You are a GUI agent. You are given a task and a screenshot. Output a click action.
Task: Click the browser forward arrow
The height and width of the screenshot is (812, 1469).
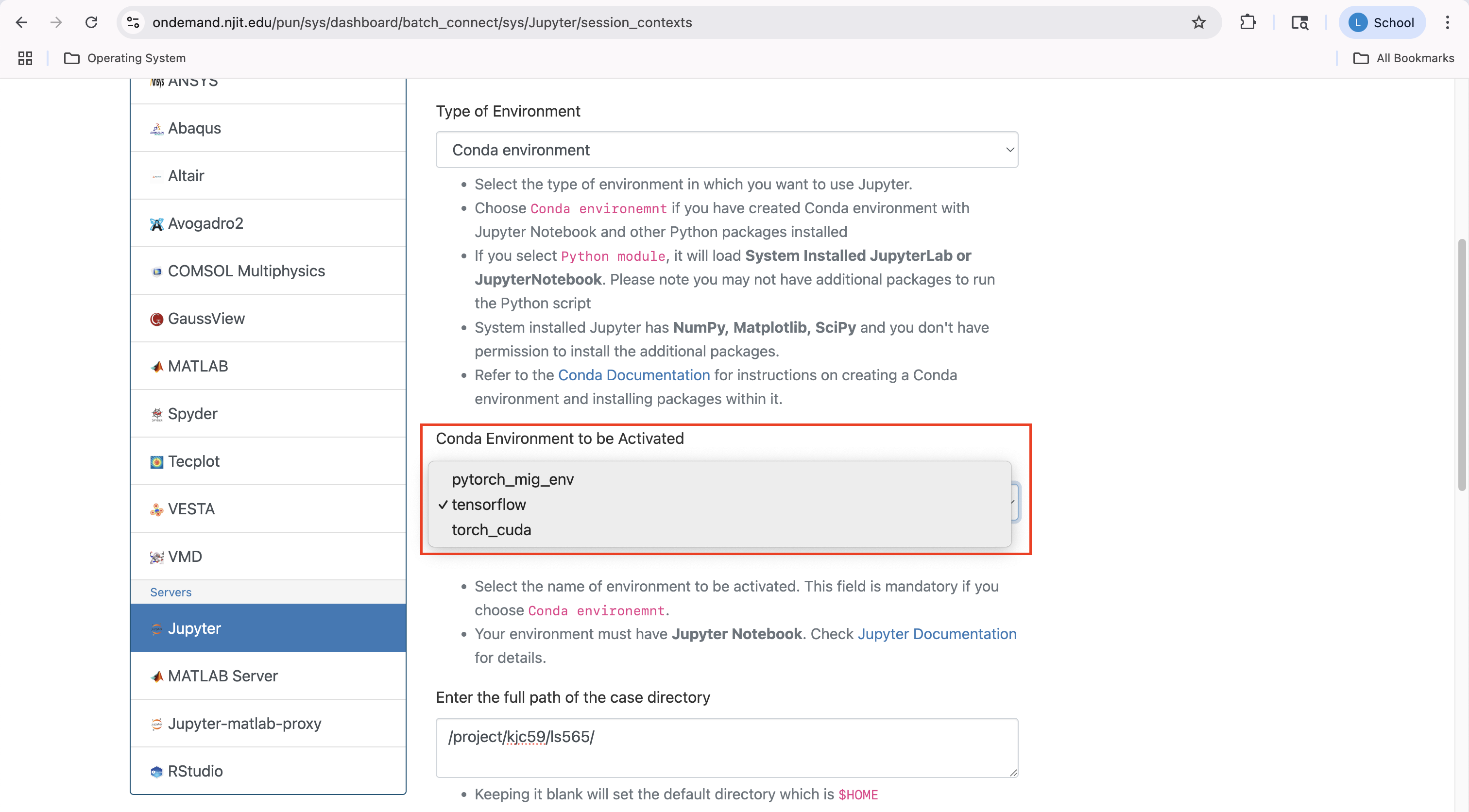point(56,22)
